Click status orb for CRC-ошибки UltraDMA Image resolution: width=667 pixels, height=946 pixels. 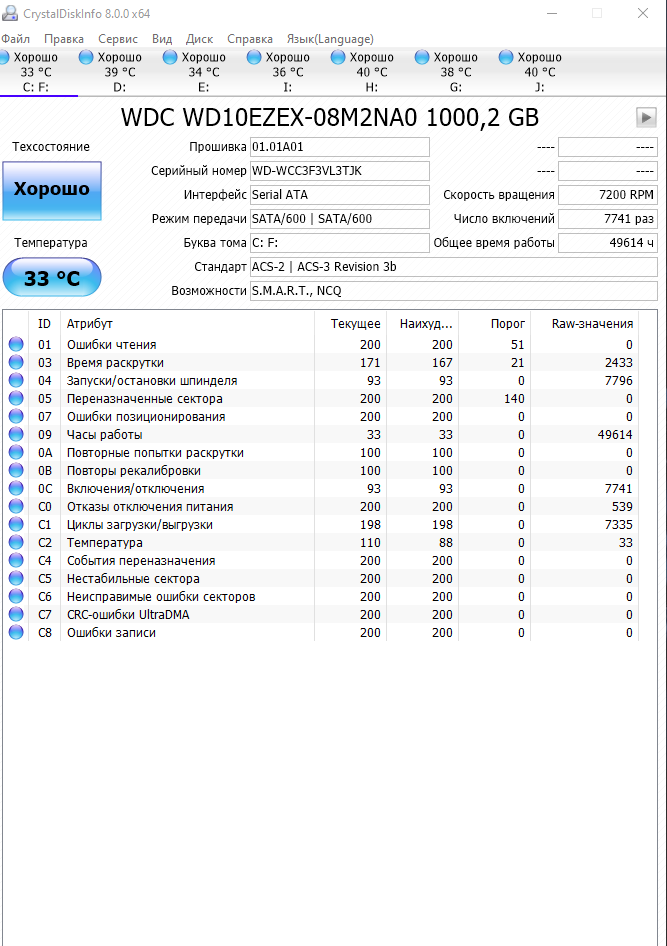(16, 614)
